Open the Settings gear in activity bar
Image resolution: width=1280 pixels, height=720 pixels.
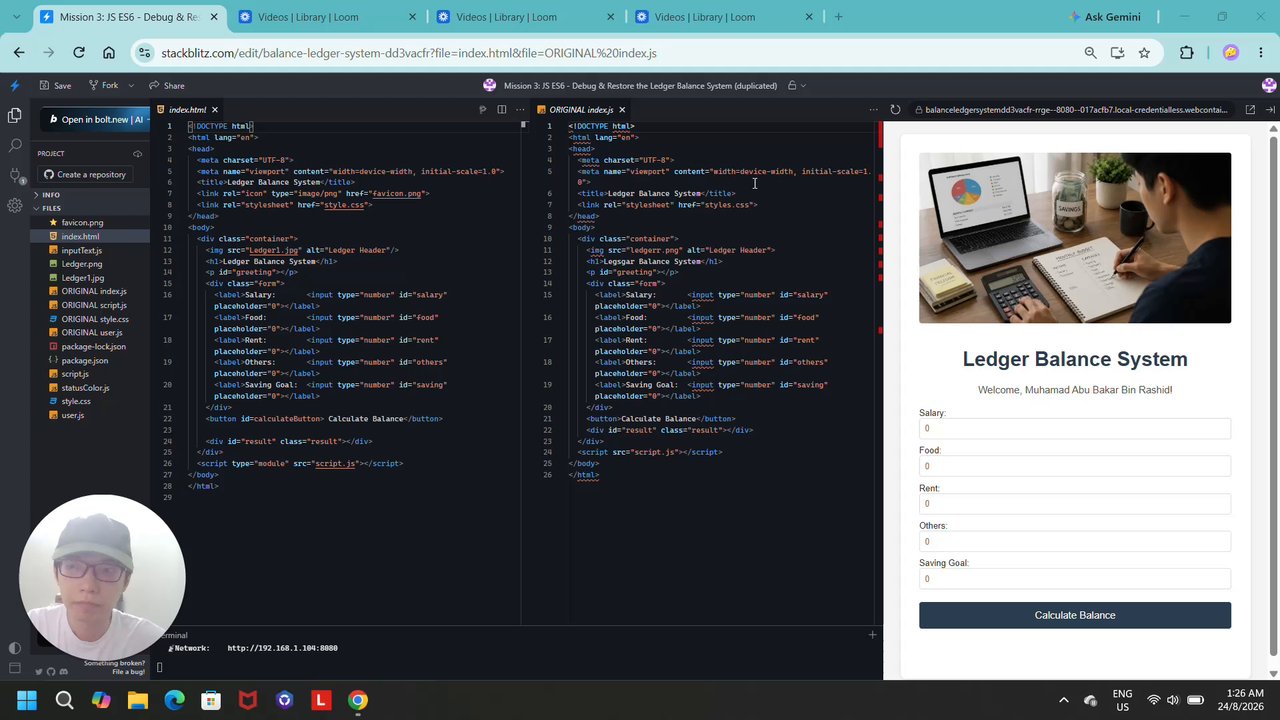[14, 206]
